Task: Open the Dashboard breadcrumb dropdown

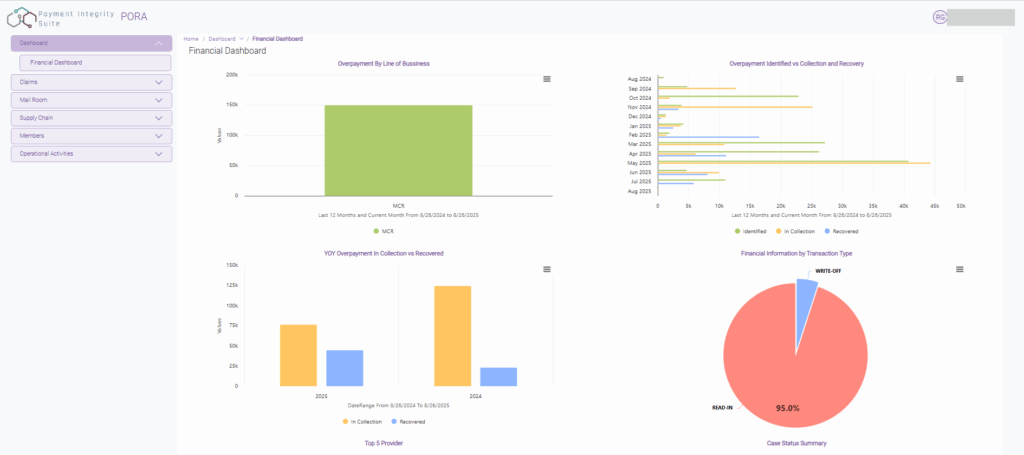Action: (x=242, y=38)
